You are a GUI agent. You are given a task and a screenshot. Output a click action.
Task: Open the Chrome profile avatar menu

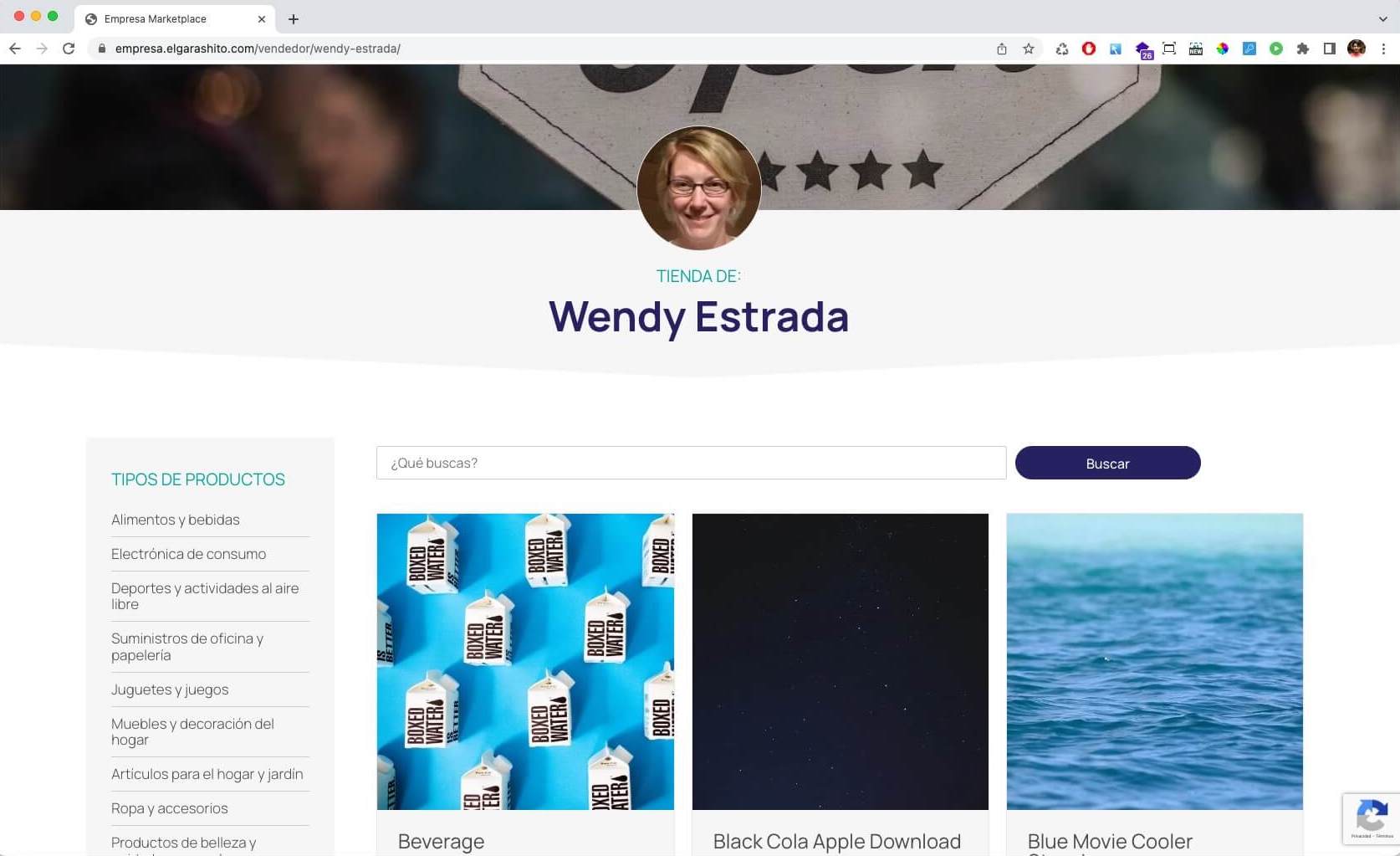pyautogui.click(x=1357, y=49)
